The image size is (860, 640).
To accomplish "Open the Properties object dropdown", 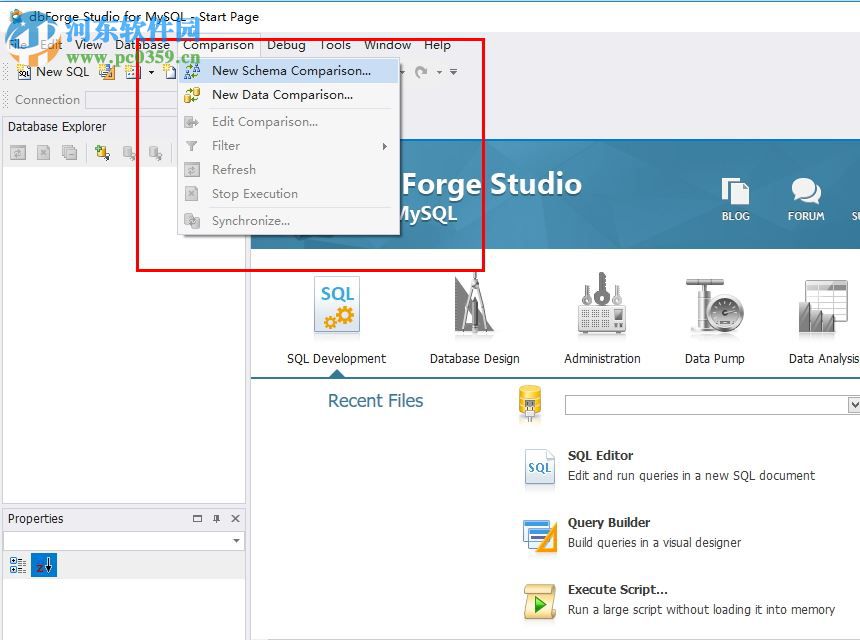I will (235, 541).
